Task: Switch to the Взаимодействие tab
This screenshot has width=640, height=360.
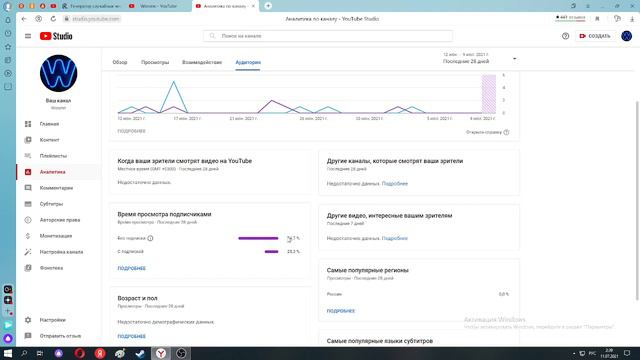Action: pyautogui.click(x=202, y=62)
